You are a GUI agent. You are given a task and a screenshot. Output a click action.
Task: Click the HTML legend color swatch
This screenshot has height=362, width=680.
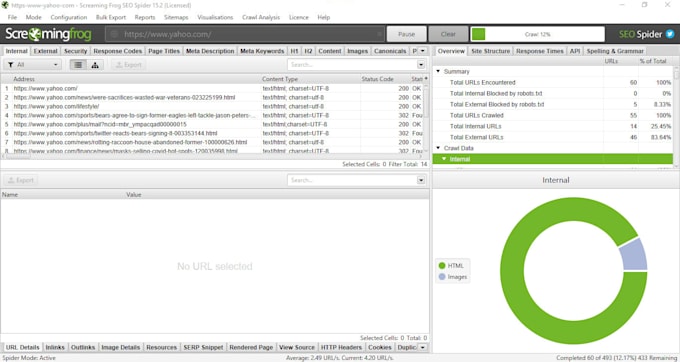pyautogui.click(x=442, y=265)
